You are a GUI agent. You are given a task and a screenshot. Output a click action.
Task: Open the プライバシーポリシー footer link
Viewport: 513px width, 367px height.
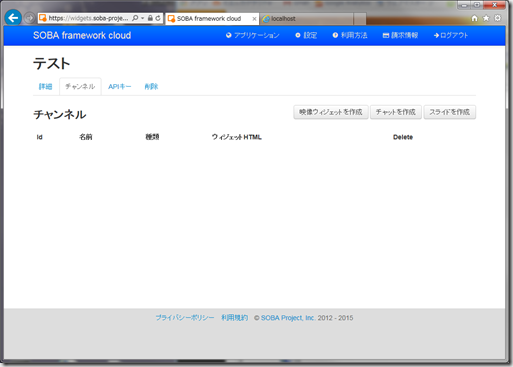pyautogui.click(x=185, y=318)
